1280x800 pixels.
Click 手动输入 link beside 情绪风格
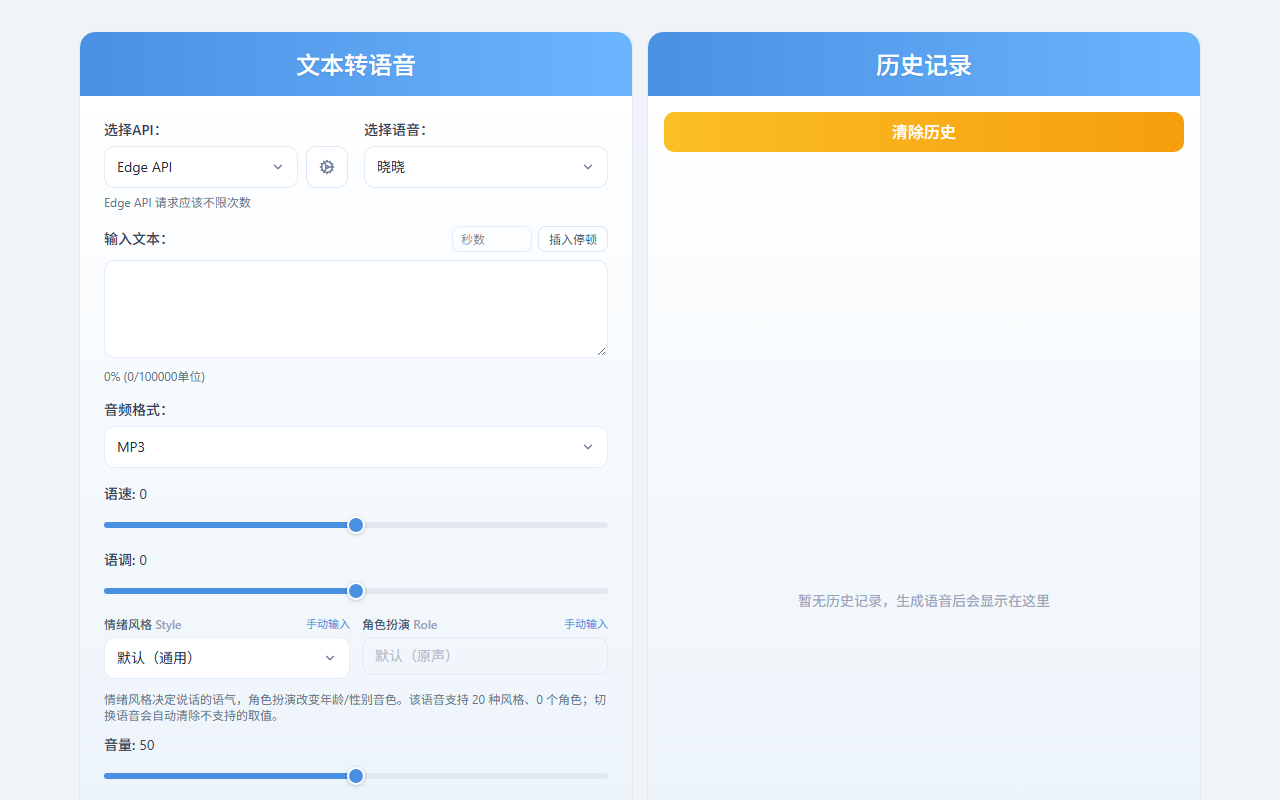tap(328, 624)
